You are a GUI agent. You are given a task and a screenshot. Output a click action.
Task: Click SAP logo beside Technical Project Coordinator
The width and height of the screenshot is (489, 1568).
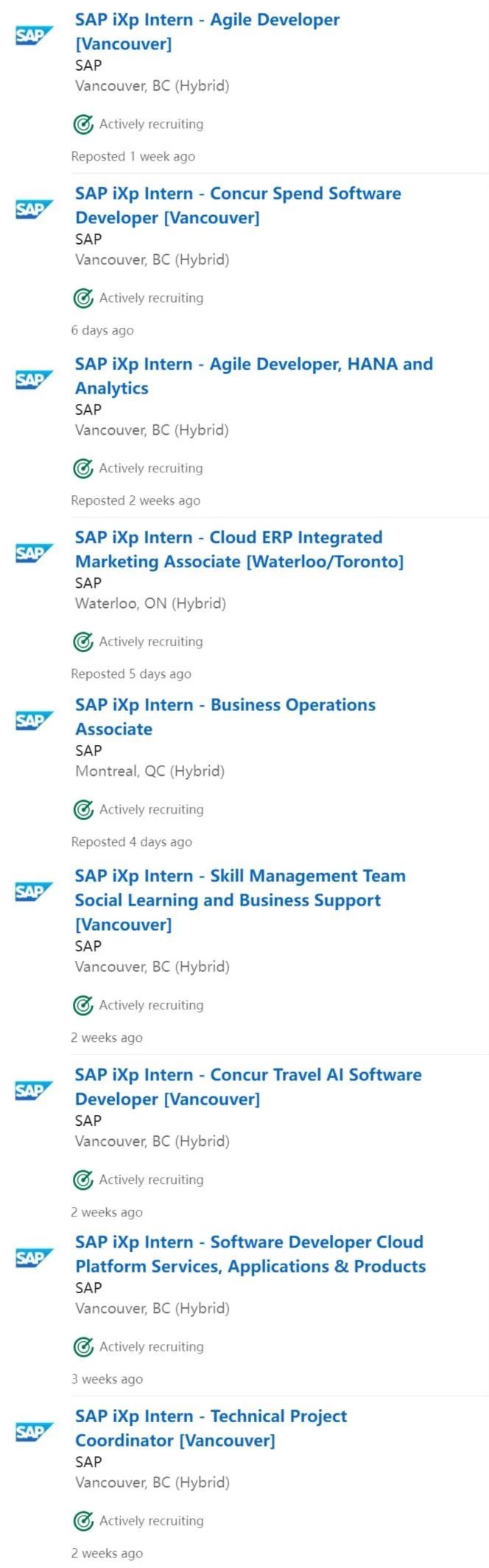pos(34,1431)
